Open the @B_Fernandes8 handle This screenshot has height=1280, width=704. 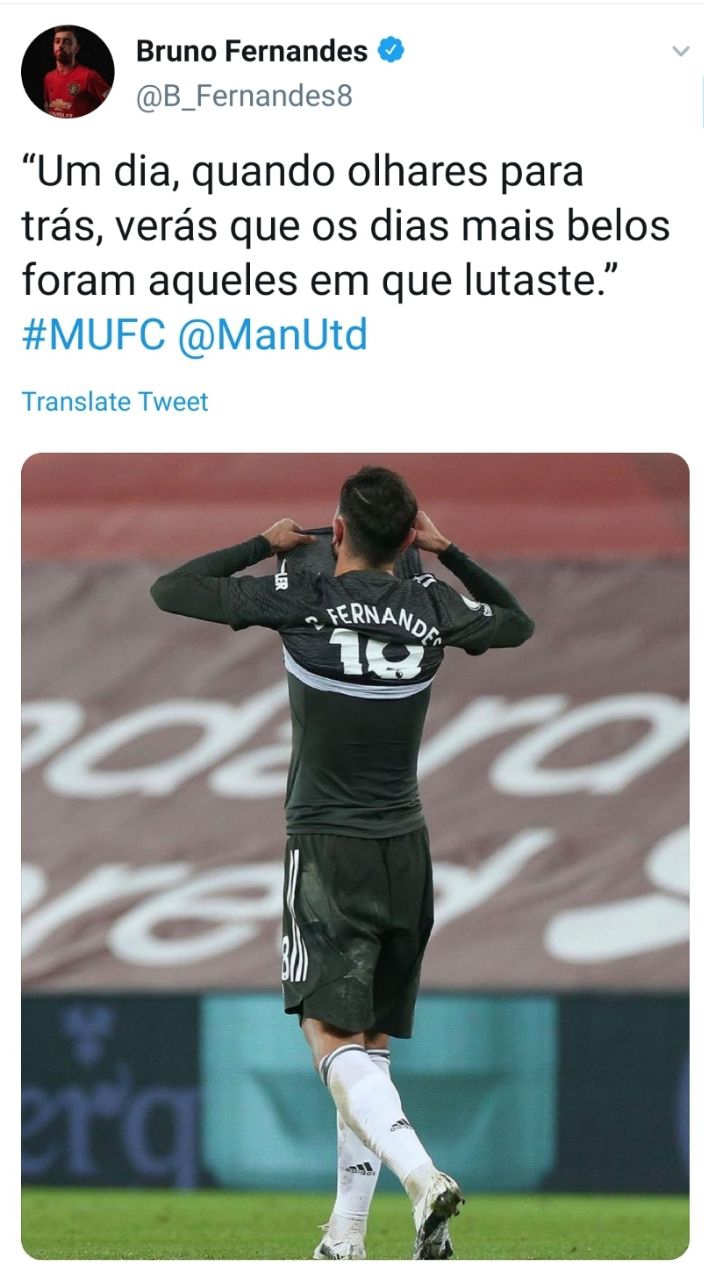(x=243, y=97)
